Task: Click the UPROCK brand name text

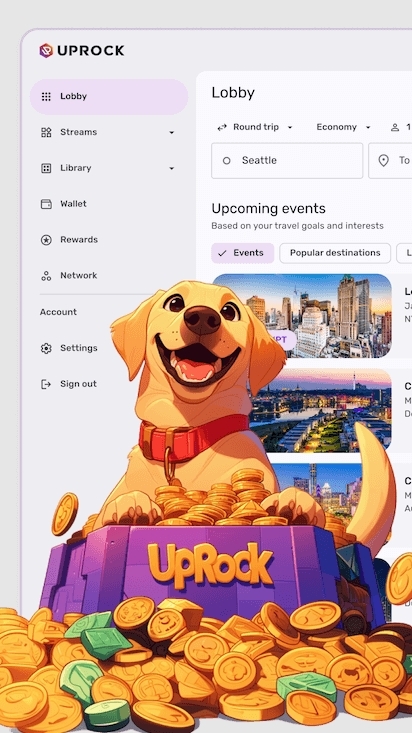Action: (91, 50)
